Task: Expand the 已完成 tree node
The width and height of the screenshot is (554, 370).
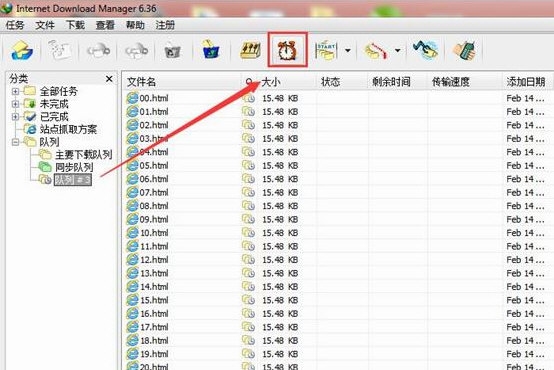Action: (x=15, y=116)
